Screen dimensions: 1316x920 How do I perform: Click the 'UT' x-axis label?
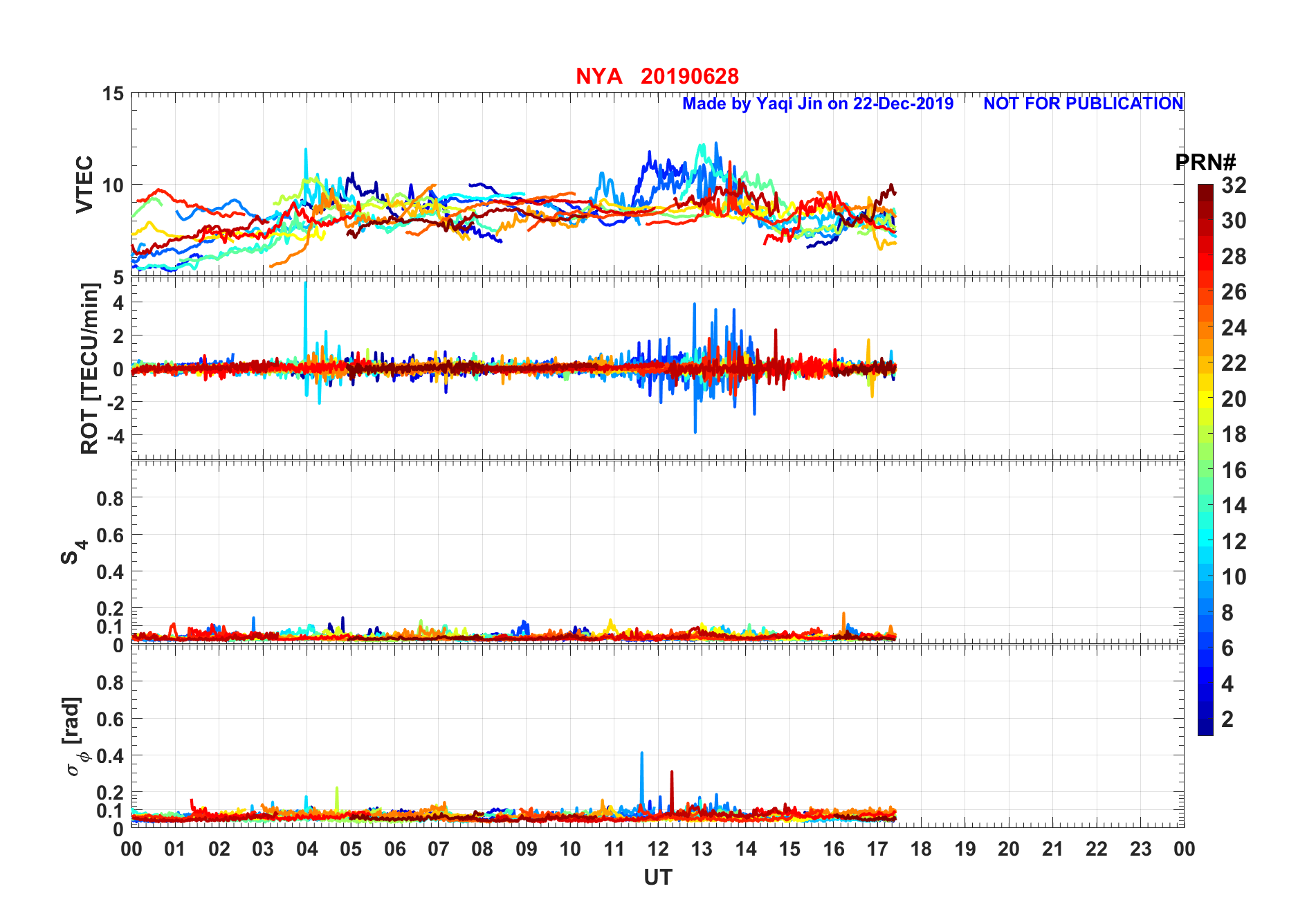coord(658,878)
